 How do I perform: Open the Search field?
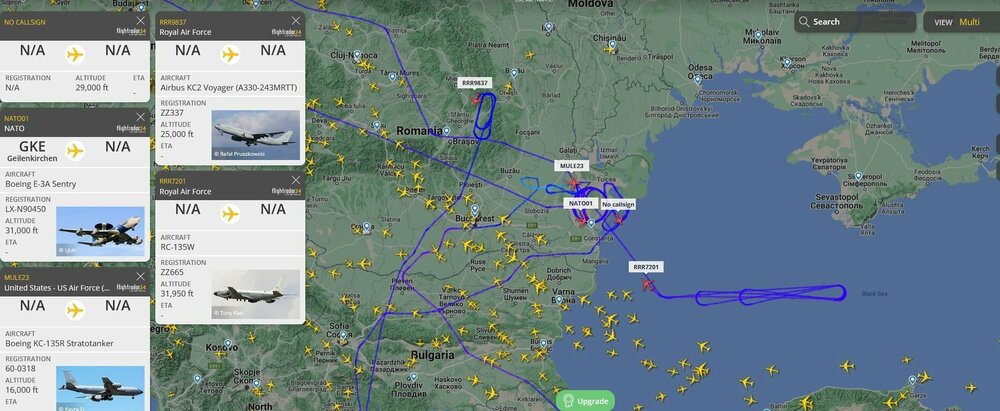pos(855,22)
